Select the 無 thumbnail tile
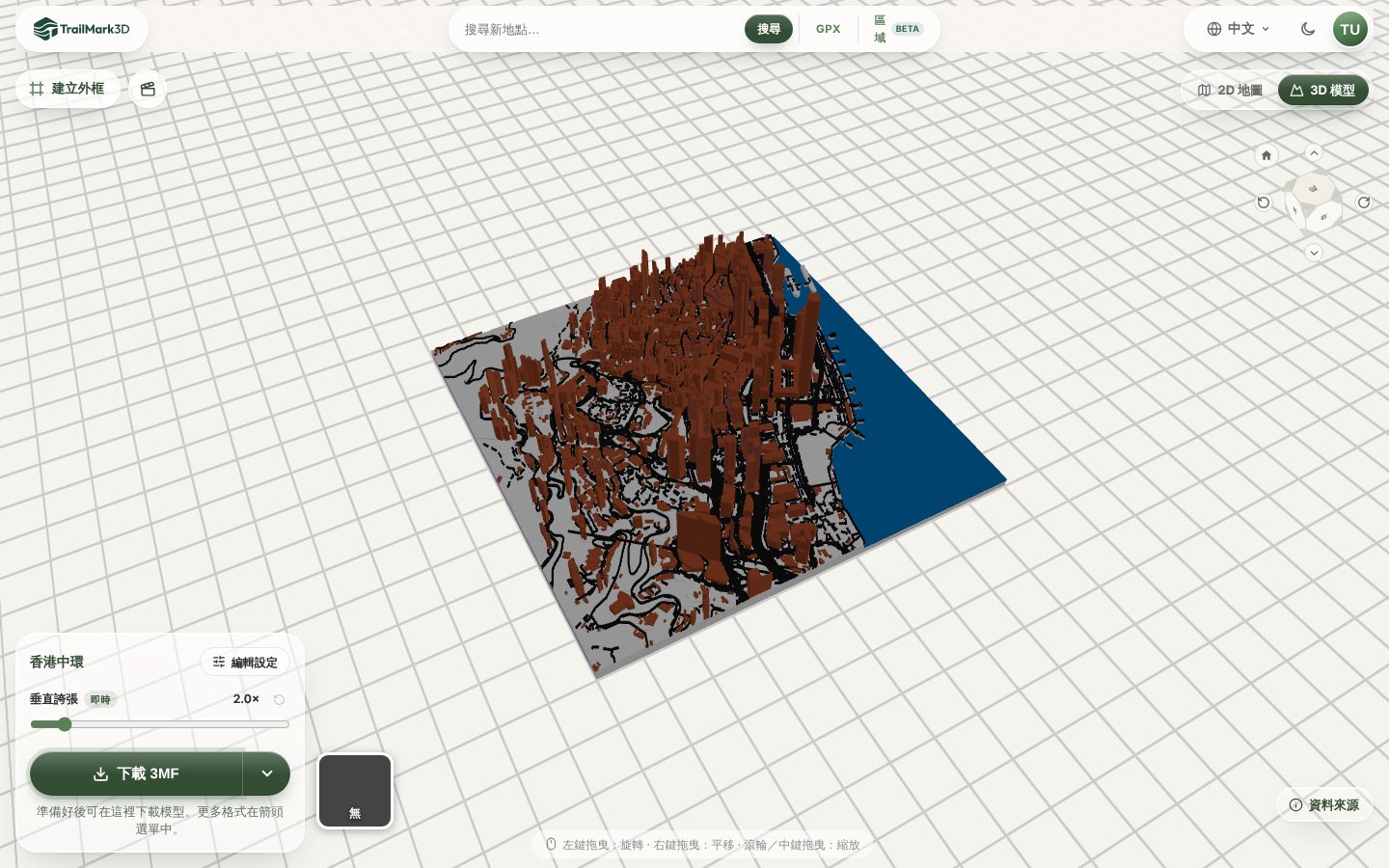Viewport: 1389px width, 868px height. pyautogui.click(x=355, y=791)
